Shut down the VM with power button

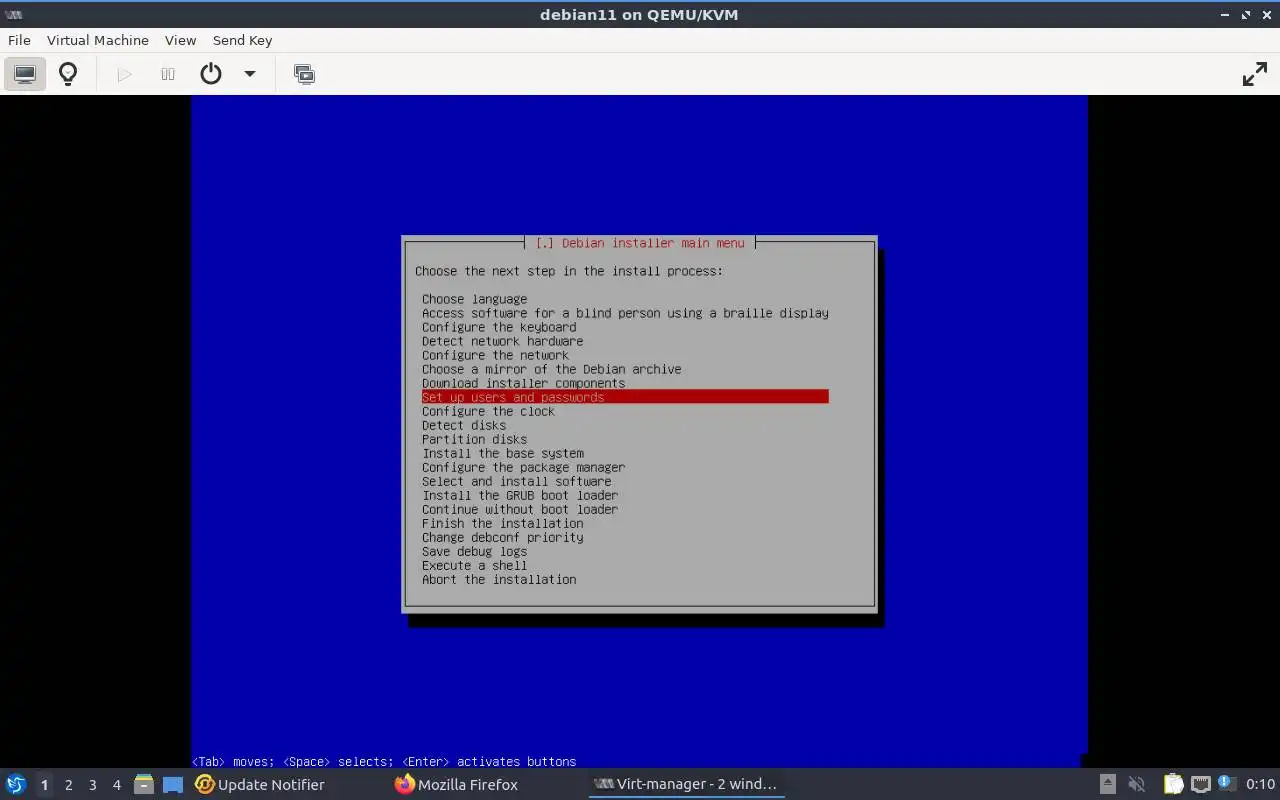210,74
